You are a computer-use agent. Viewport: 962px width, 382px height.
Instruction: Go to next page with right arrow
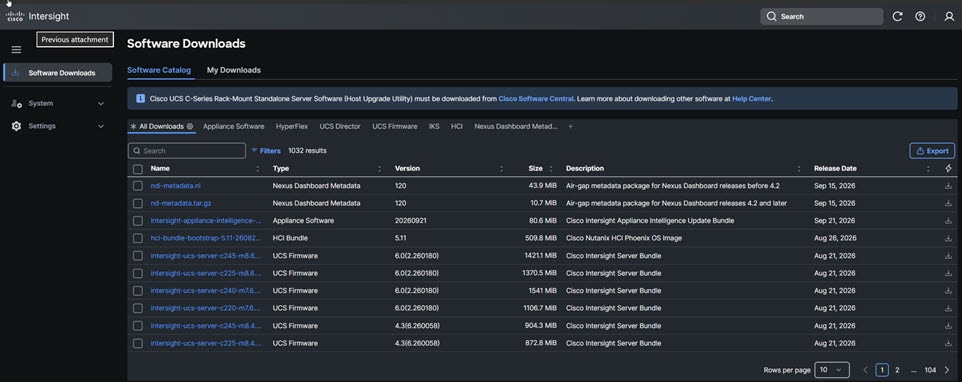click(947, 370)
